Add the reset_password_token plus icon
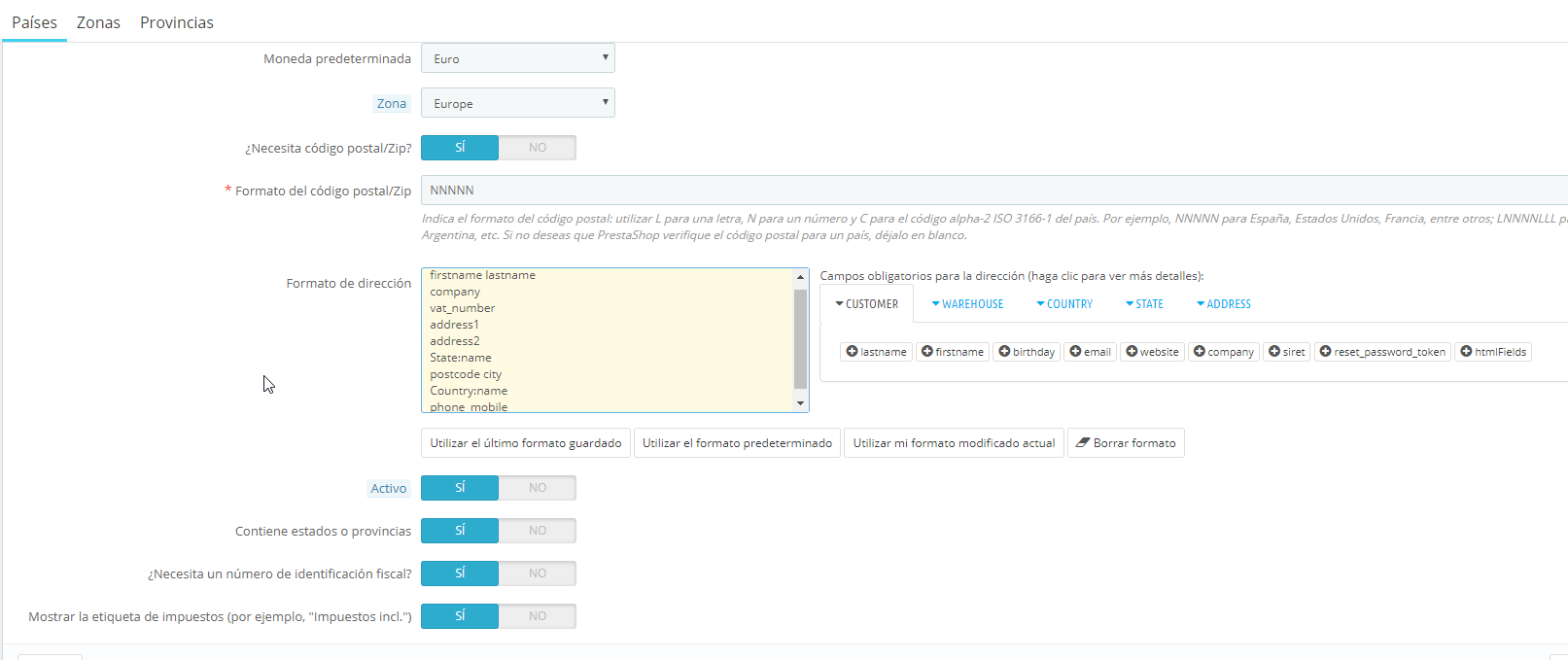Screen dimensions: 1568x660 coord(1325,351)
